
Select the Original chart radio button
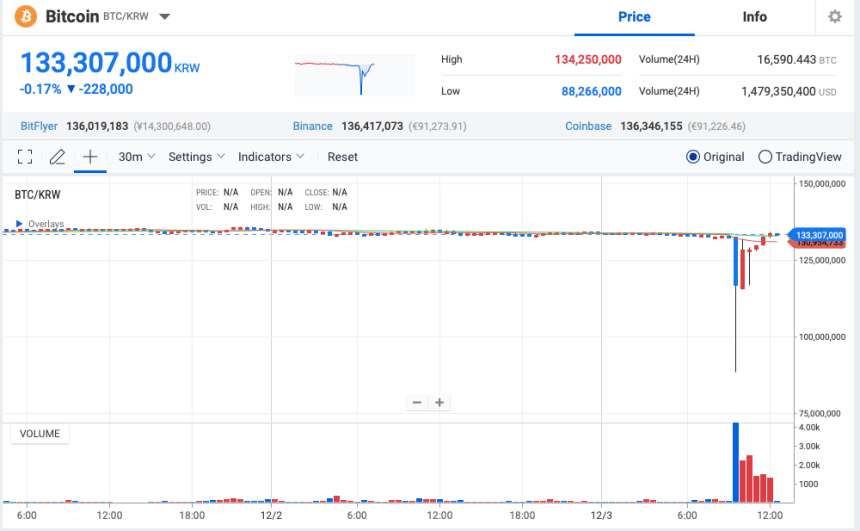692,157
